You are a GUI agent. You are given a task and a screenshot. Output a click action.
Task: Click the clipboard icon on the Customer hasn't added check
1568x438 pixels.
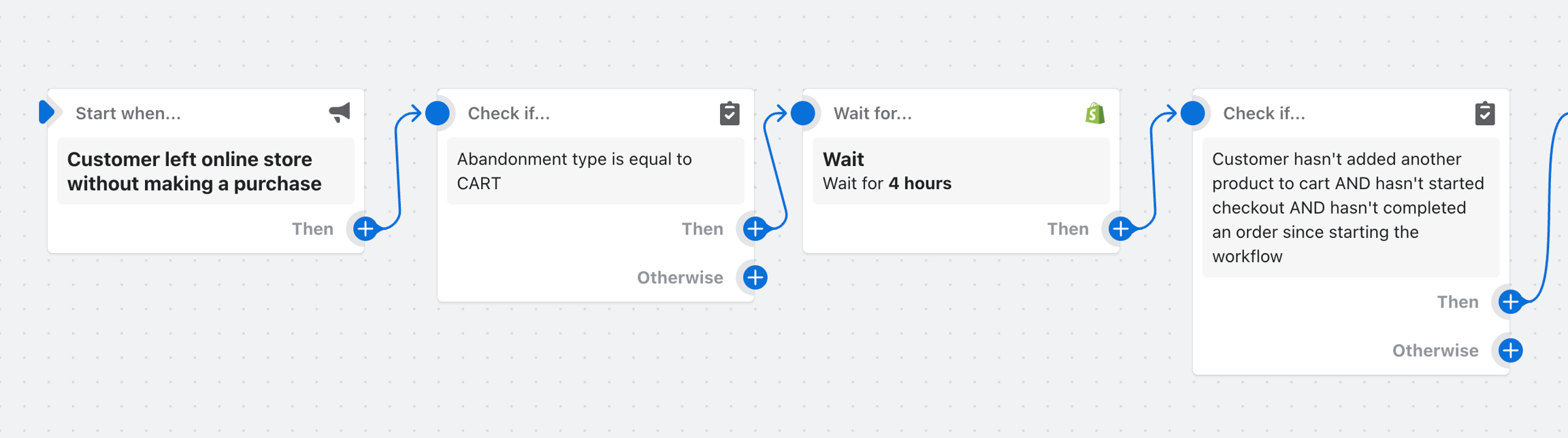click(x=1484, y=113)
